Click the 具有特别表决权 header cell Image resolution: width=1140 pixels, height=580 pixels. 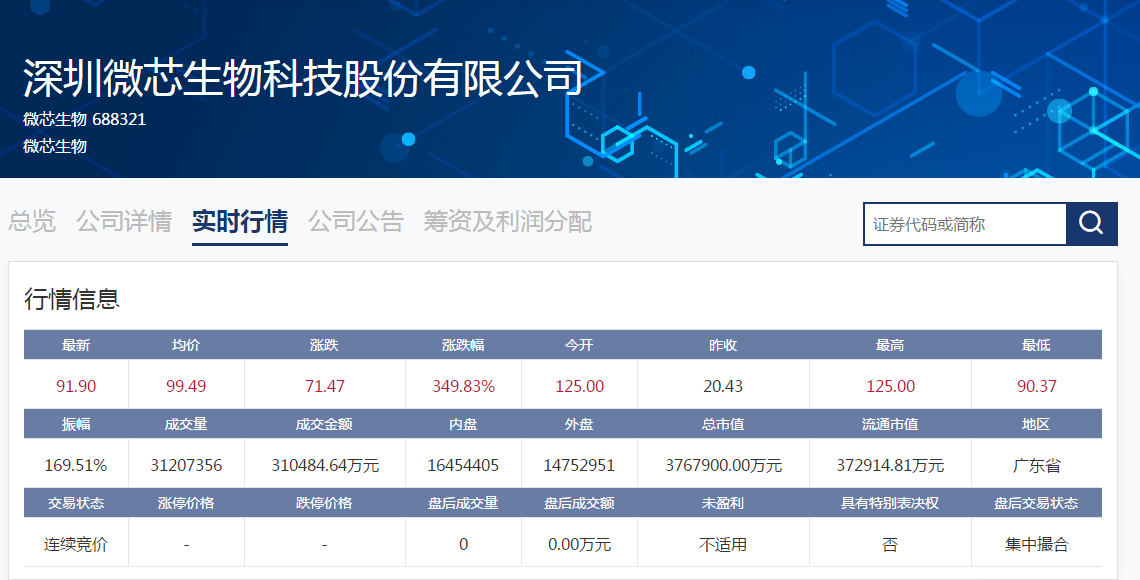coord(890,503)
